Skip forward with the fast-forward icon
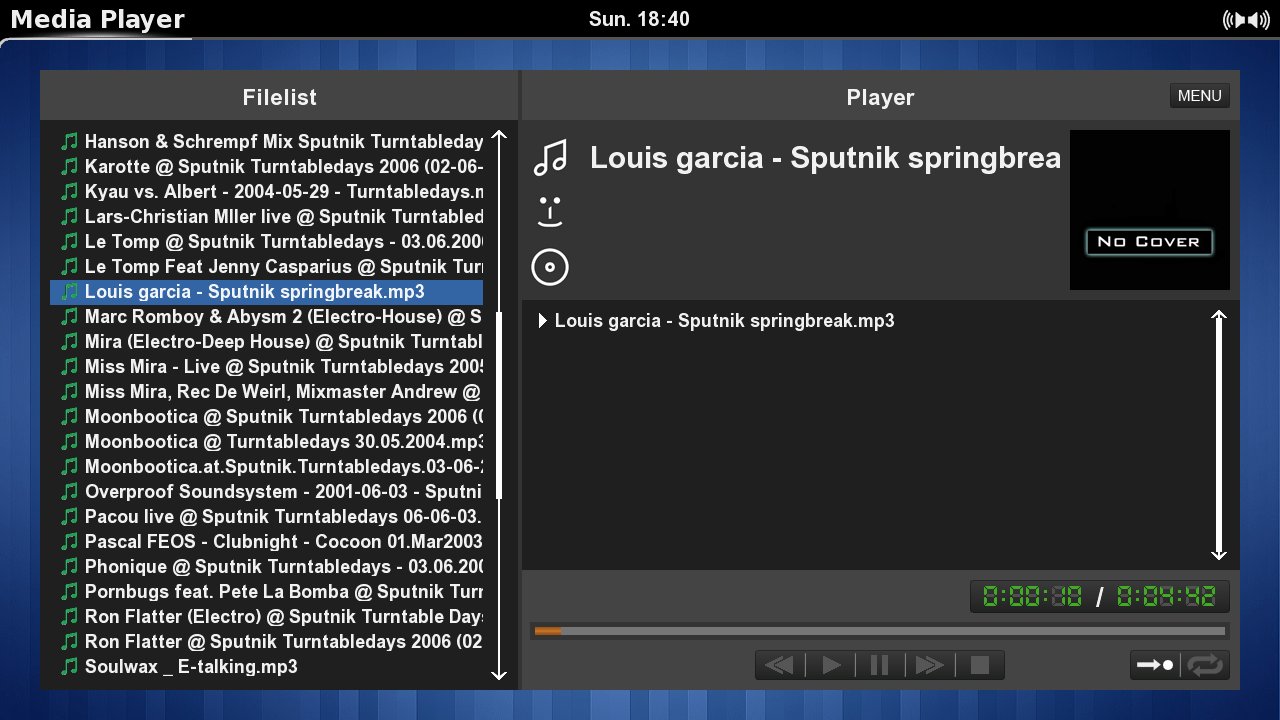Viewport: 1280px width, 720px height. tap(929, 665)
